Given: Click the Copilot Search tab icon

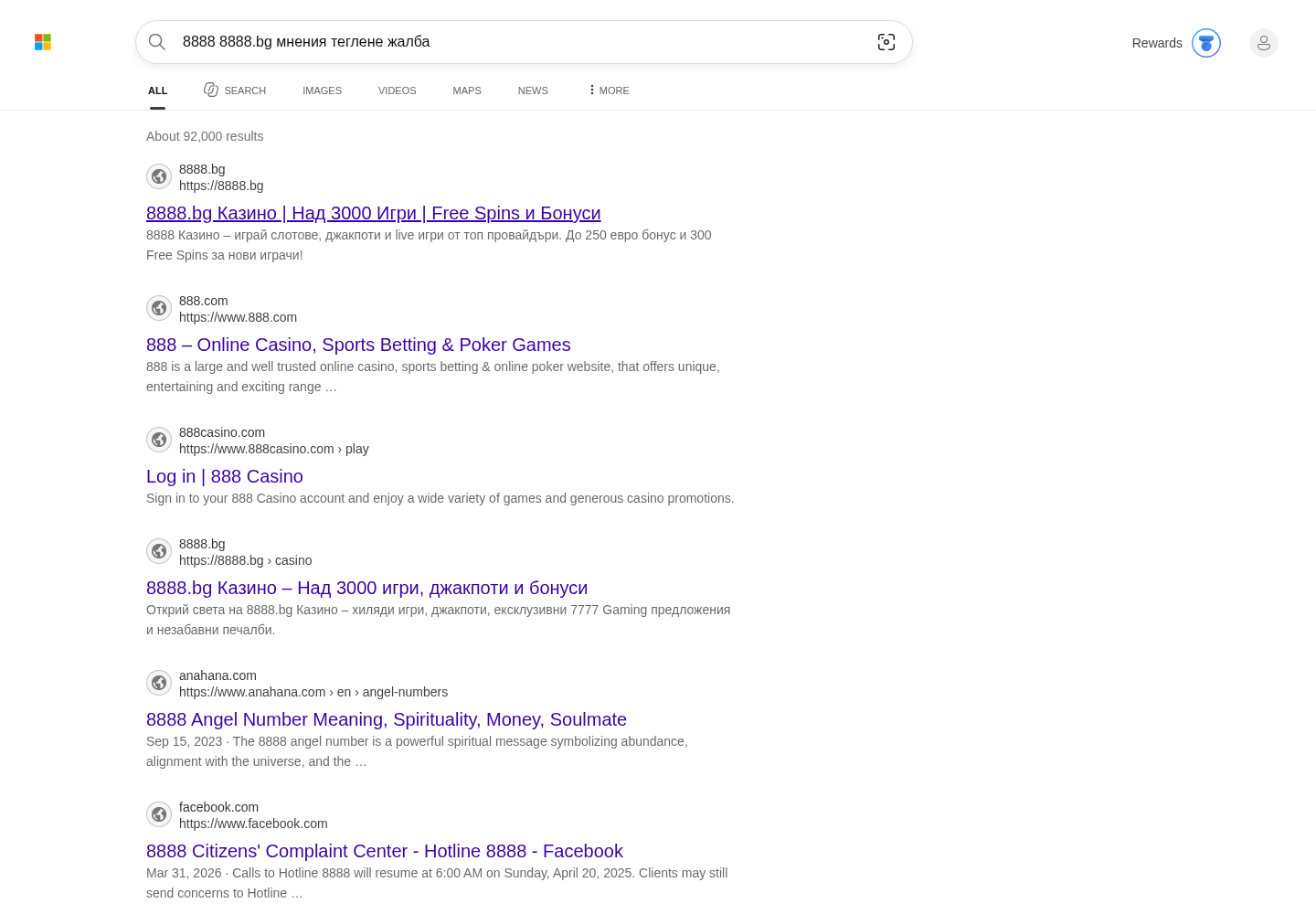Looking at the screenshot, I should click(211, 90).
